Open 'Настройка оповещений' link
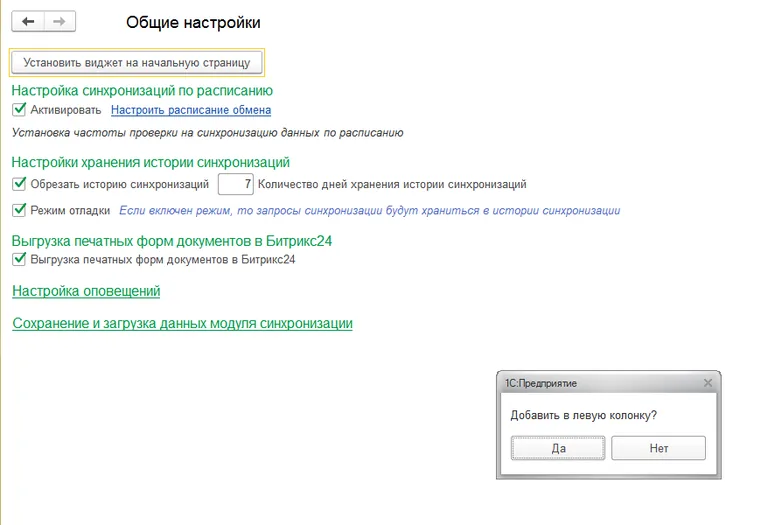 (x=86, y=291)
